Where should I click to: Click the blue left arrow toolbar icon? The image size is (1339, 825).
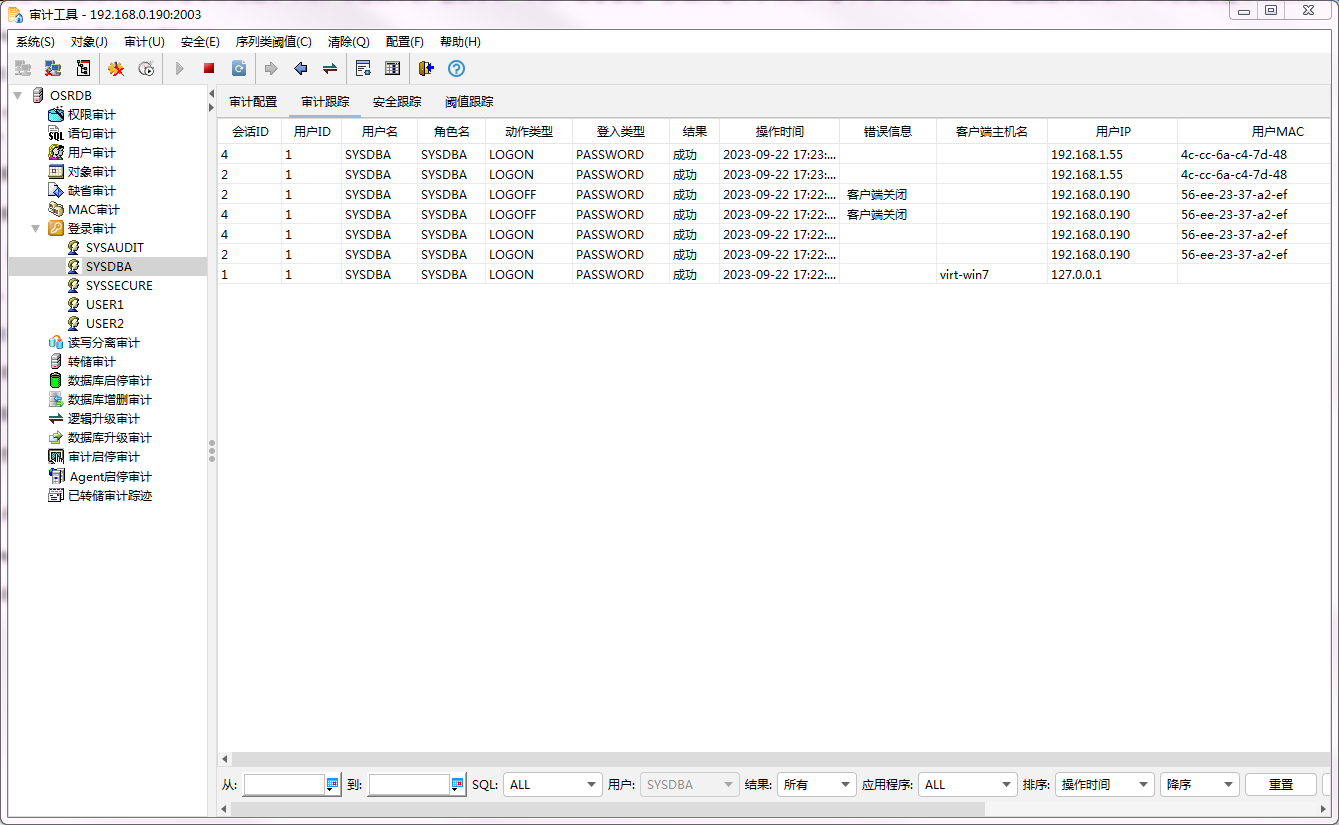300,68
